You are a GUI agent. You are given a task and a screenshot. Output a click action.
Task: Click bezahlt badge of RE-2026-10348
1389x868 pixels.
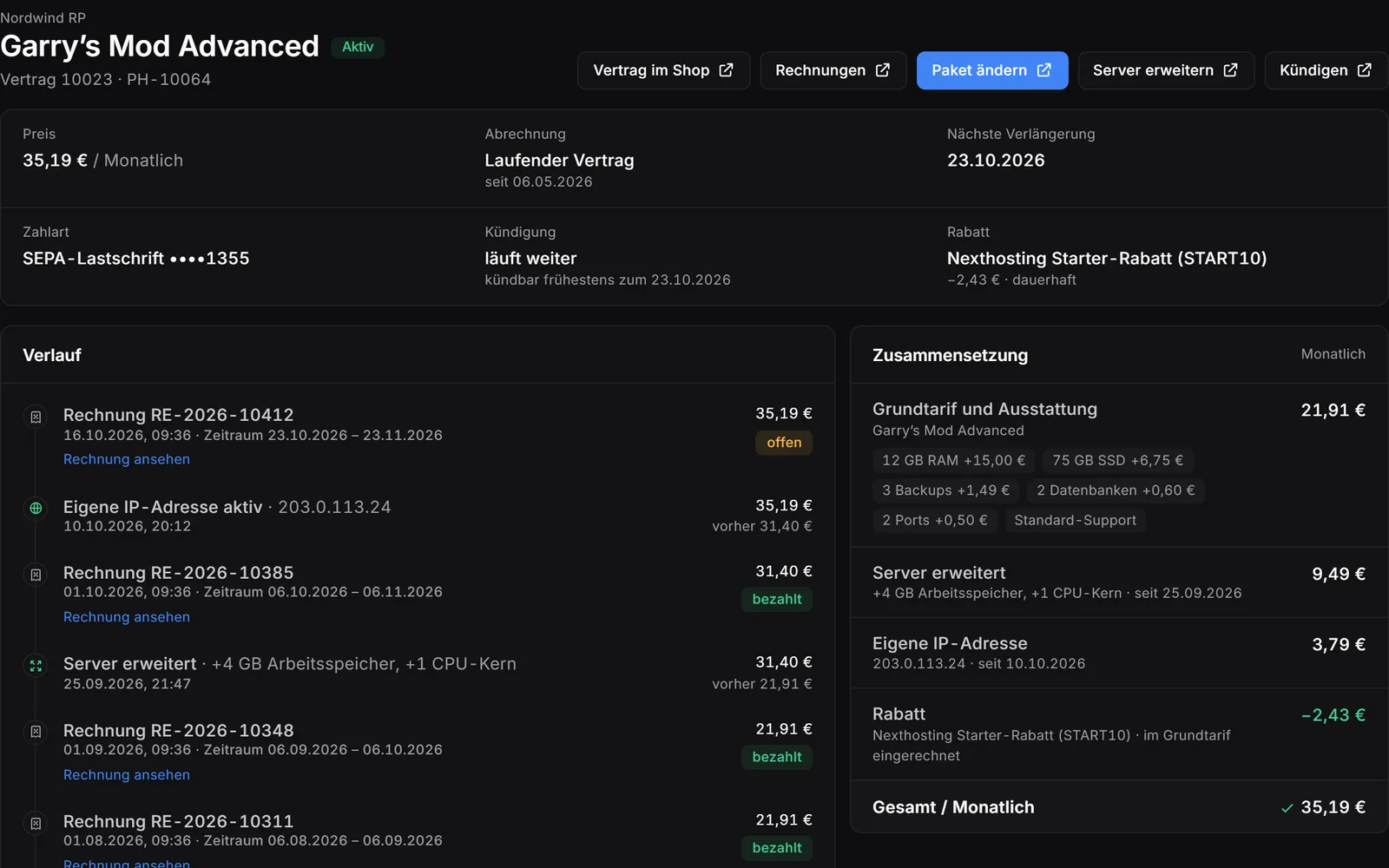(x=777, y=757)
